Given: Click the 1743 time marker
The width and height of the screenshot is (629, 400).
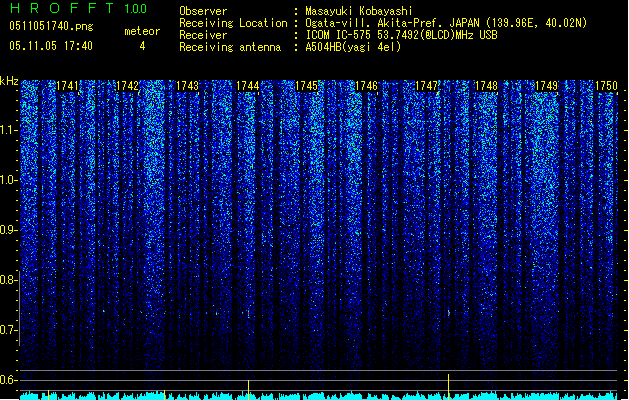Looking at the screenshot, I should 187,86.
